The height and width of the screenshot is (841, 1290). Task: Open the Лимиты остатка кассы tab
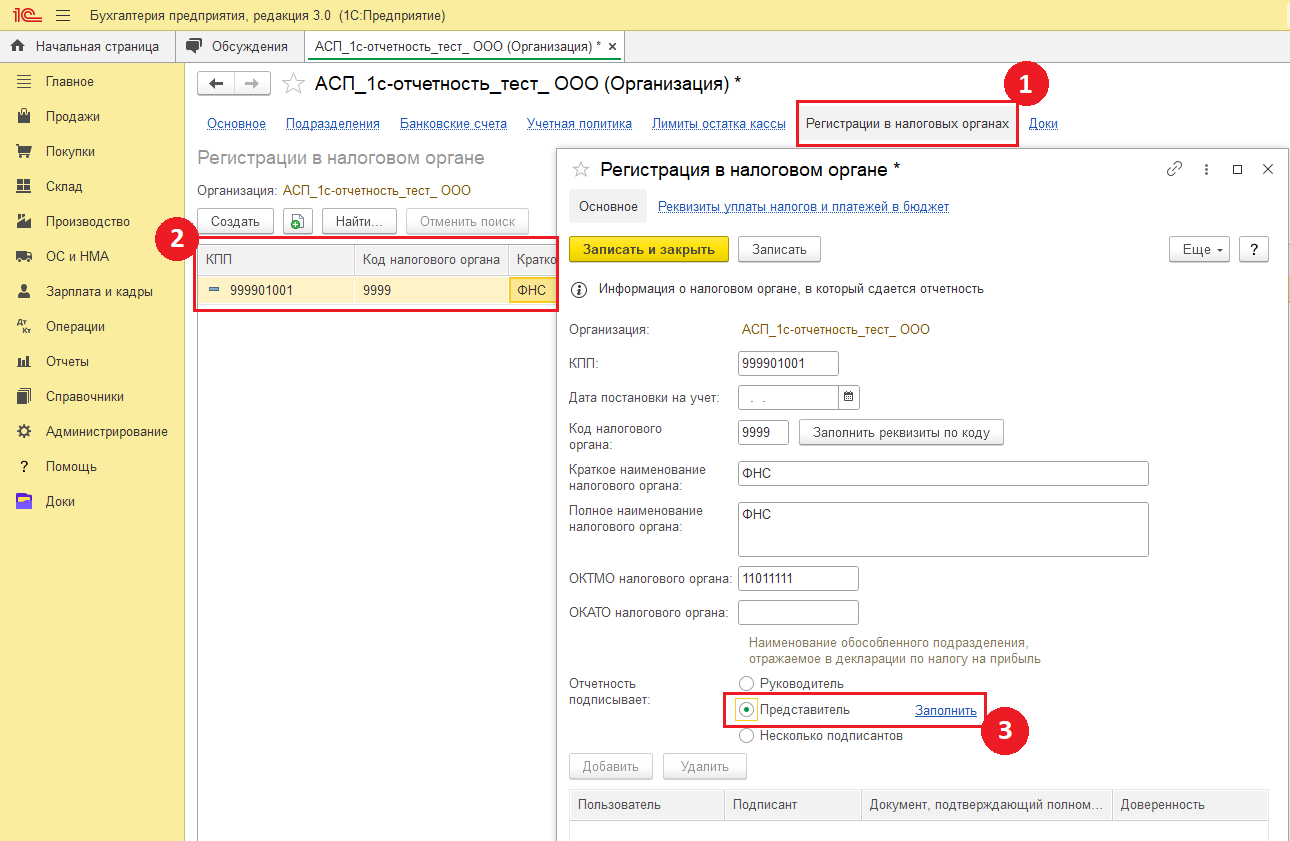coord(718,124)
